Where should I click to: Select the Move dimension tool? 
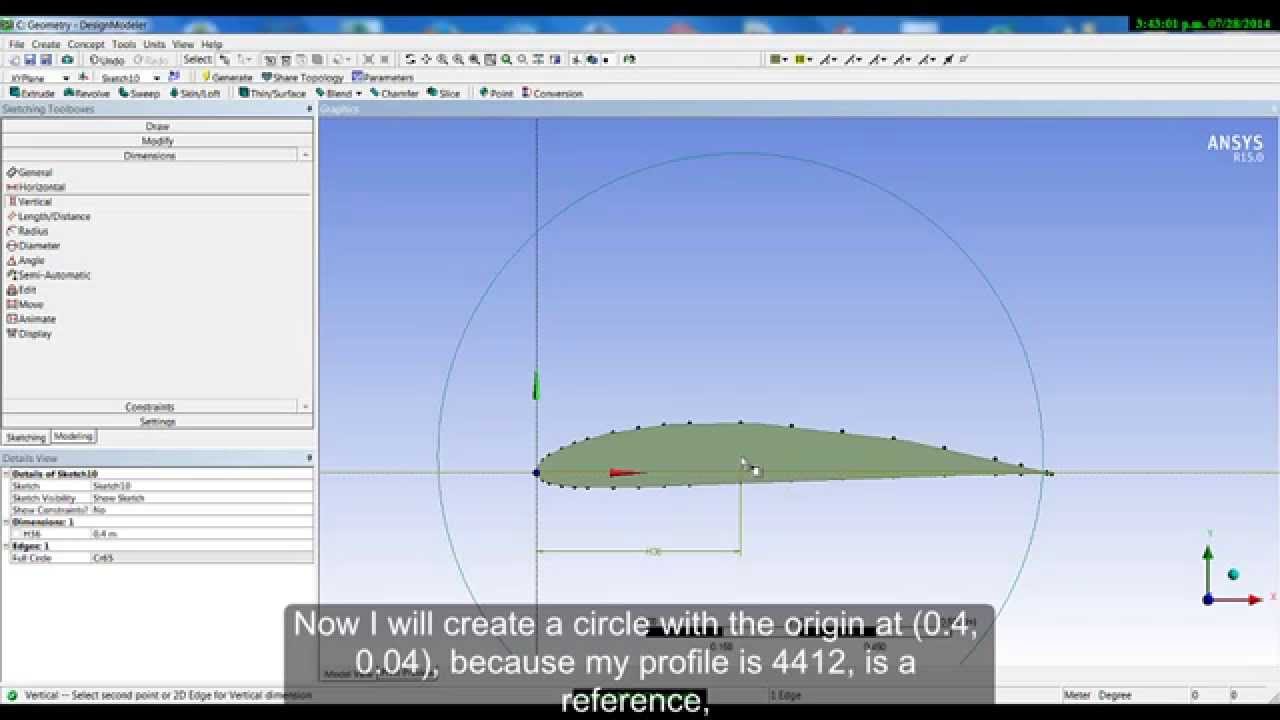[25, 304]
